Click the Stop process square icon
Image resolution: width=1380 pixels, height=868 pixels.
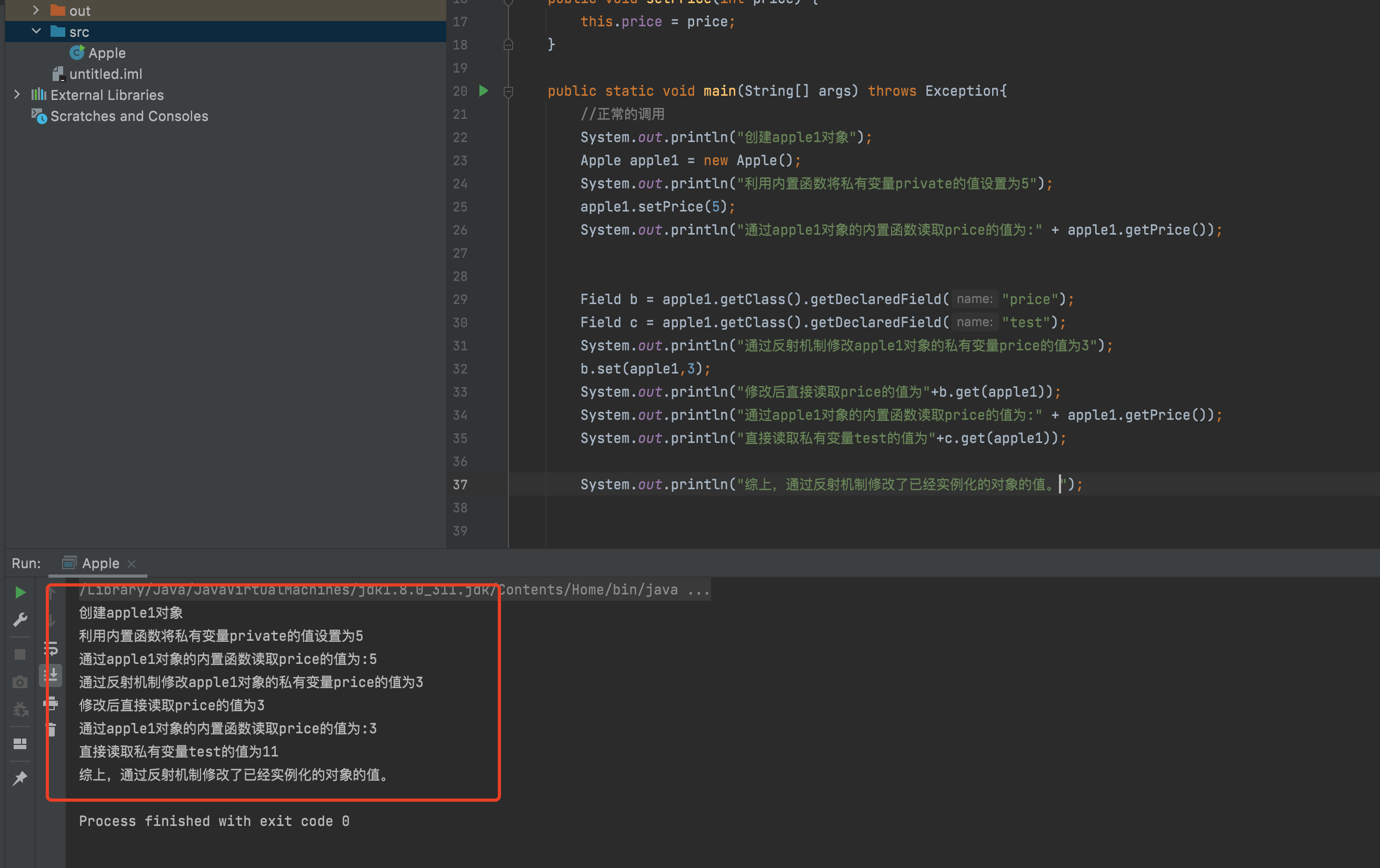pyautogui.click(x=20, y=654)
